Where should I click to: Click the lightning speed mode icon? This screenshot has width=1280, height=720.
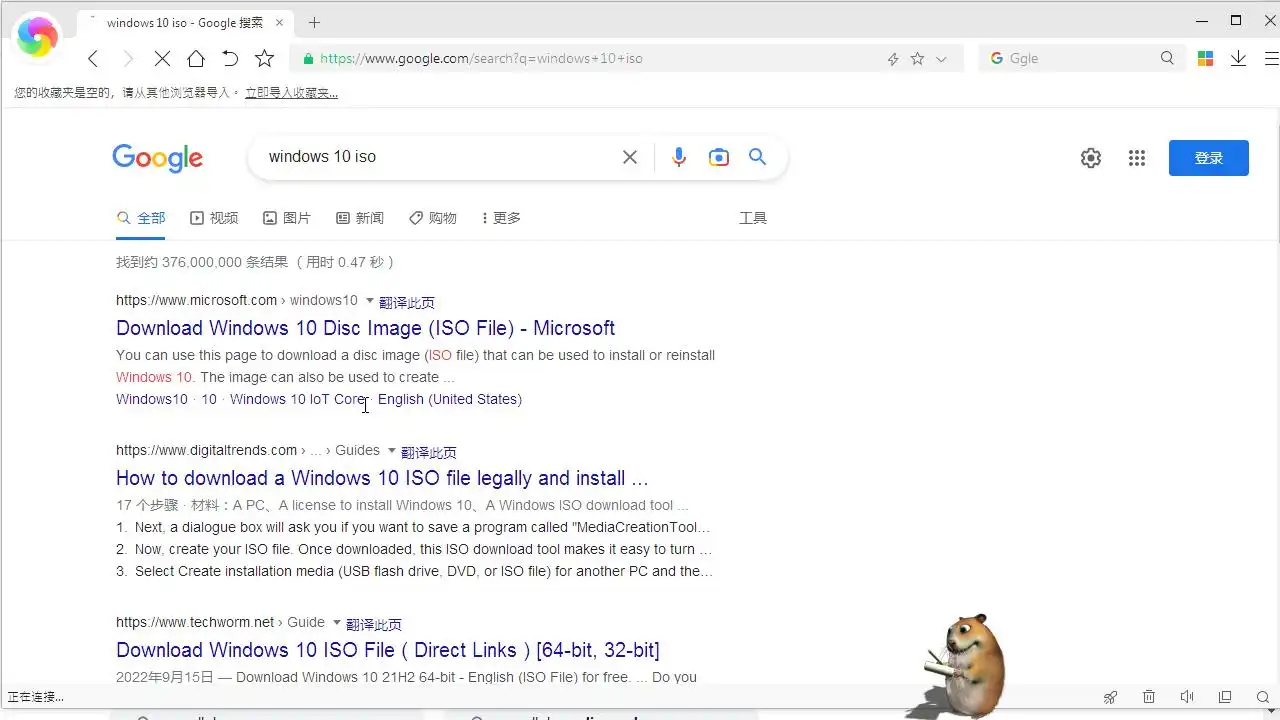click(893, 59)
